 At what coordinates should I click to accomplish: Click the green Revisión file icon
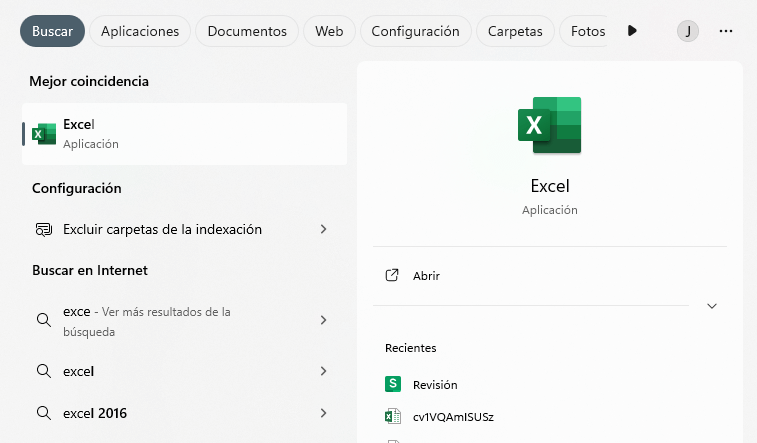pyautogui.click(x=393, y=384)
